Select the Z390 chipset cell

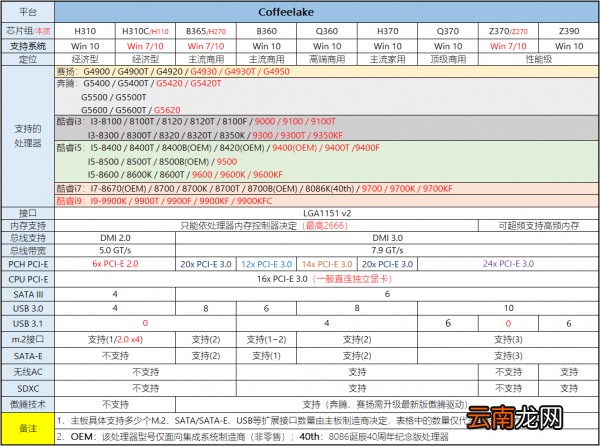click(x=569, y=31)
